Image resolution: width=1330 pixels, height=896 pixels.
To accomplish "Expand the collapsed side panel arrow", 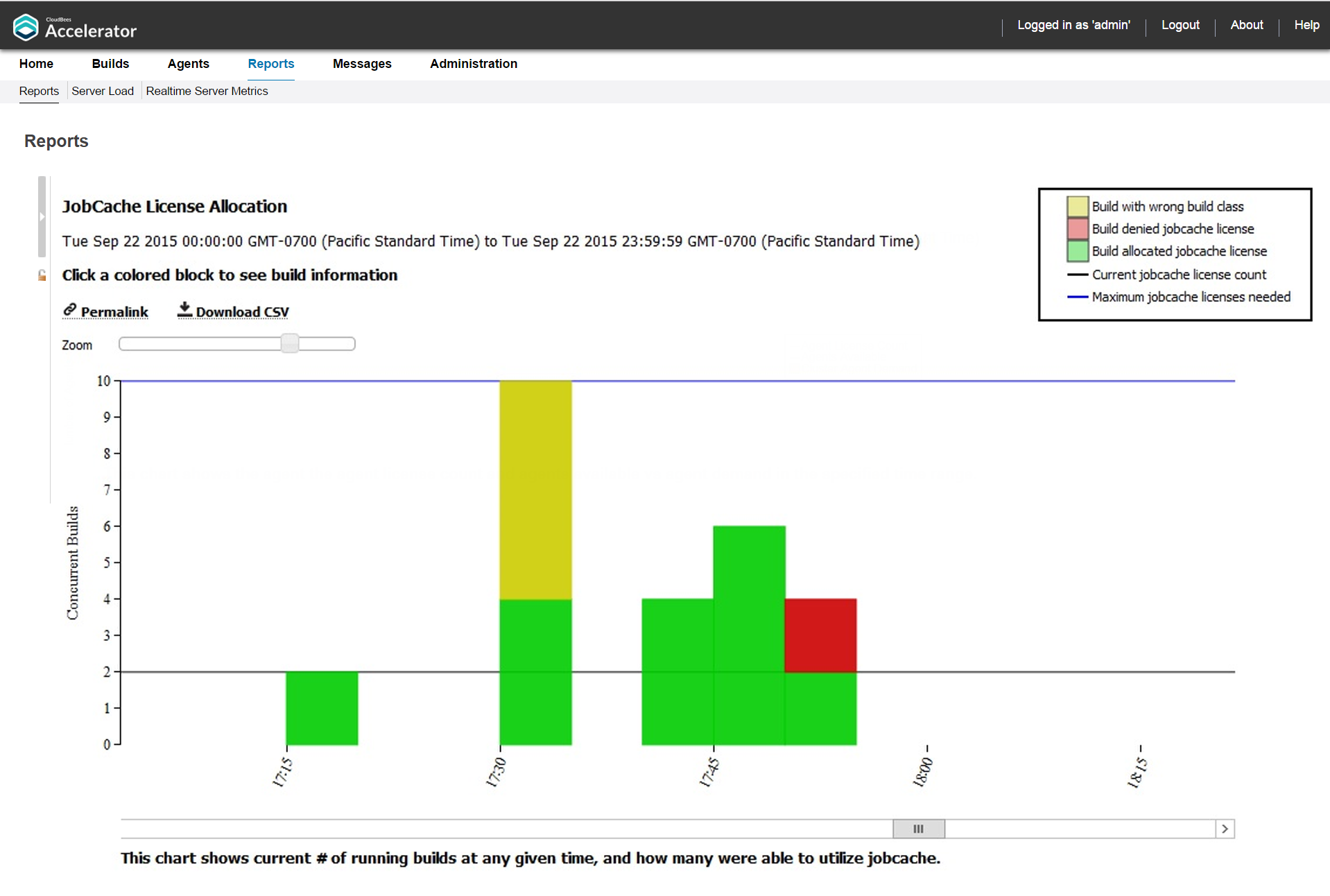I will [x=42, y=216].
